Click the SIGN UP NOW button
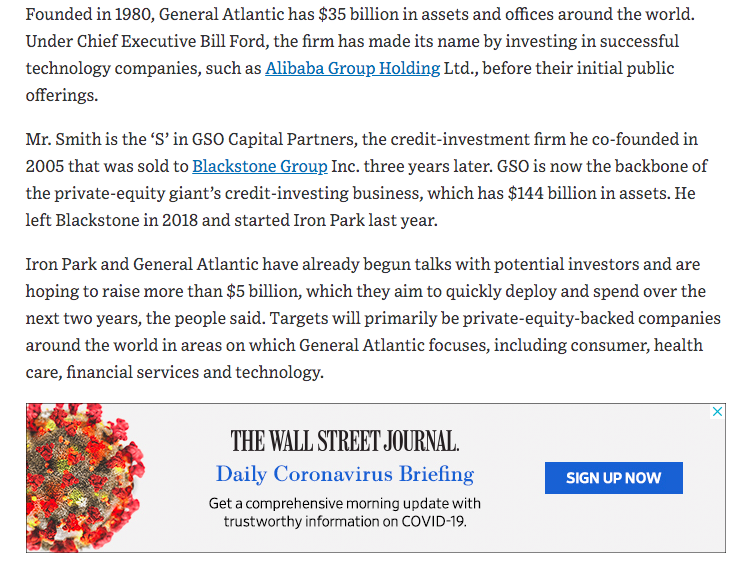Image resolution: width=756 pixels, height=576 pixels. (614, 478)
